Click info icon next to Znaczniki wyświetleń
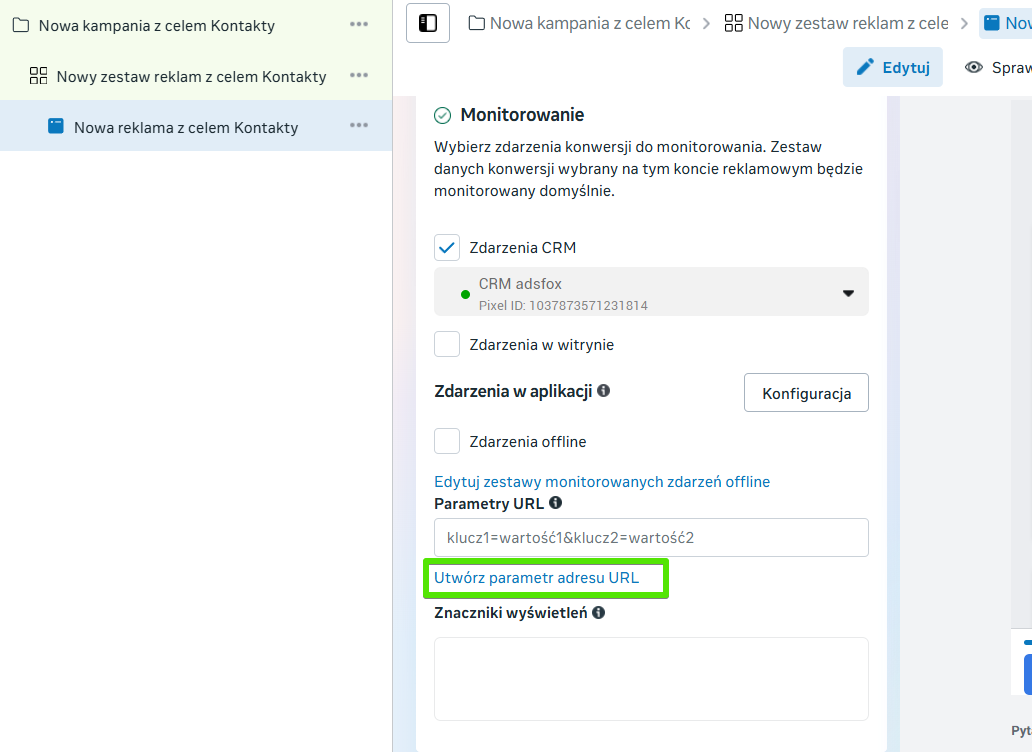This screenshot has width=1032, height=752. [x=598, y=612]
